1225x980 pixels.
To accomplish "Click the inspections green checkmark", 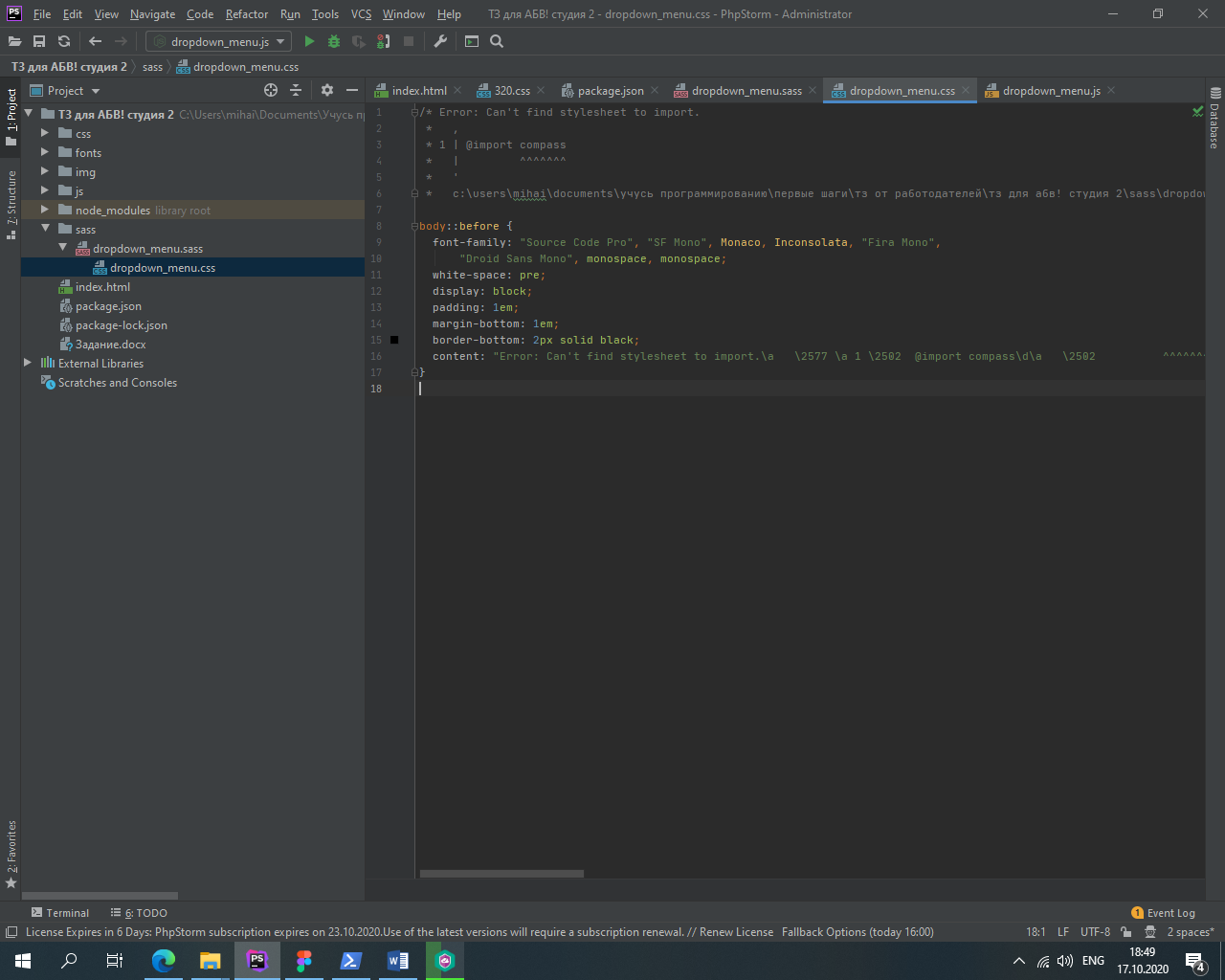I will [x=1197, y=112].
